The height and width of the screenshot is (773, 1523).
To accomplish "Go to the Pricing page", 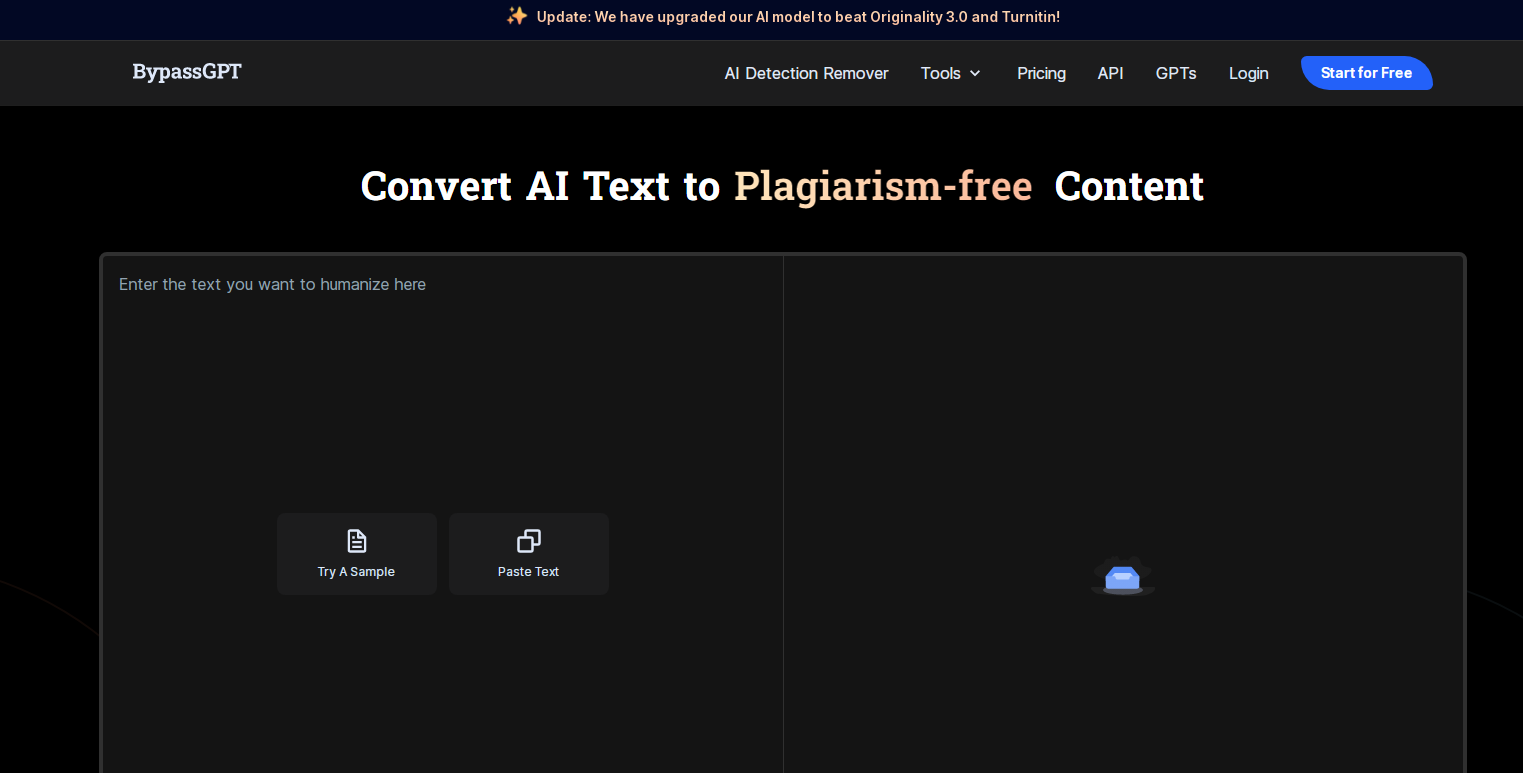I will pyautogui.click(x=1041, y=73).
